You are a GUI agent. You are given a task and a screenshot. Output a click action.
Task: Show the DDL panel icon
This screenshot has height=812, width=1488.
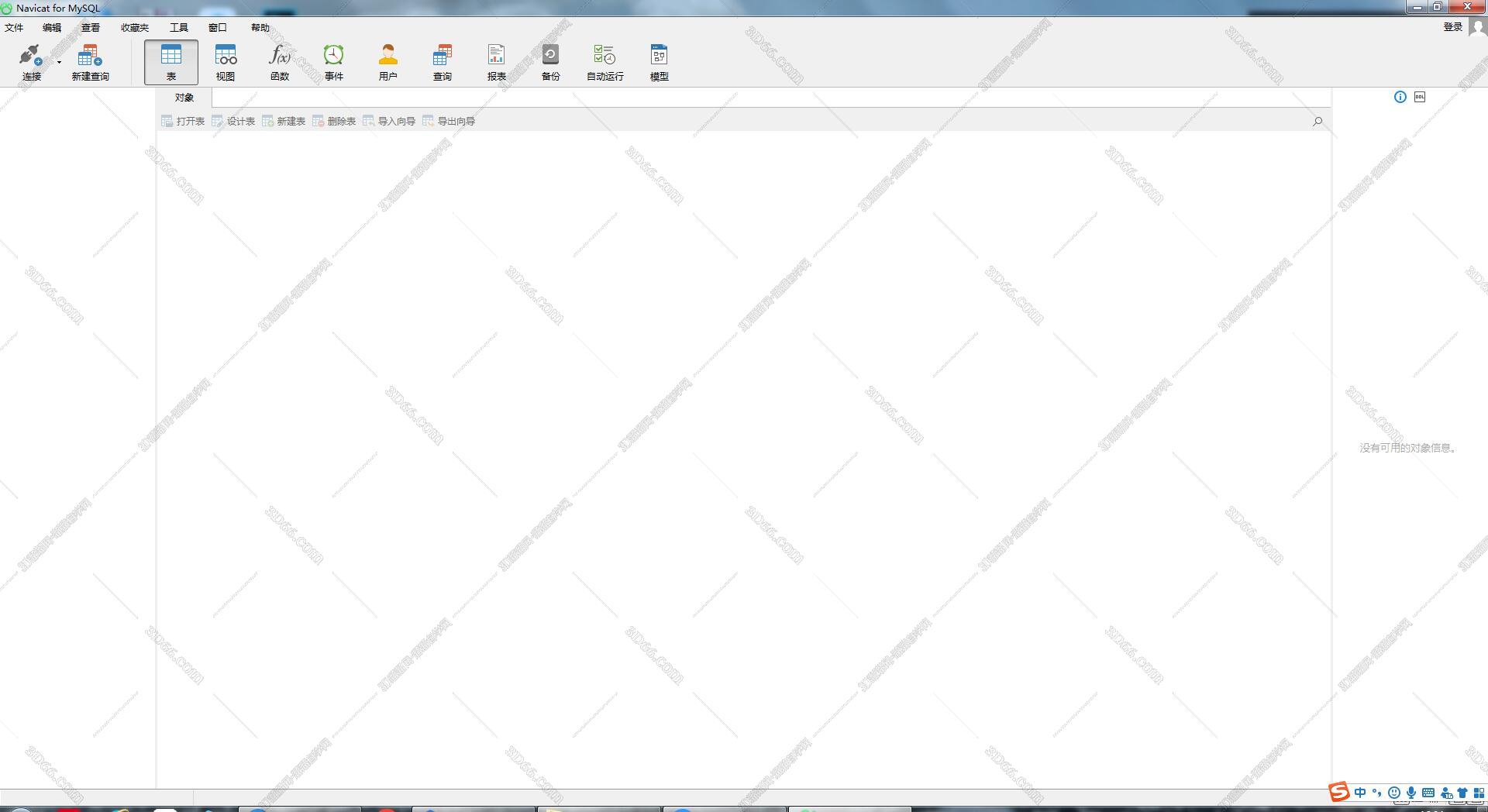(x=1420, y=97)
